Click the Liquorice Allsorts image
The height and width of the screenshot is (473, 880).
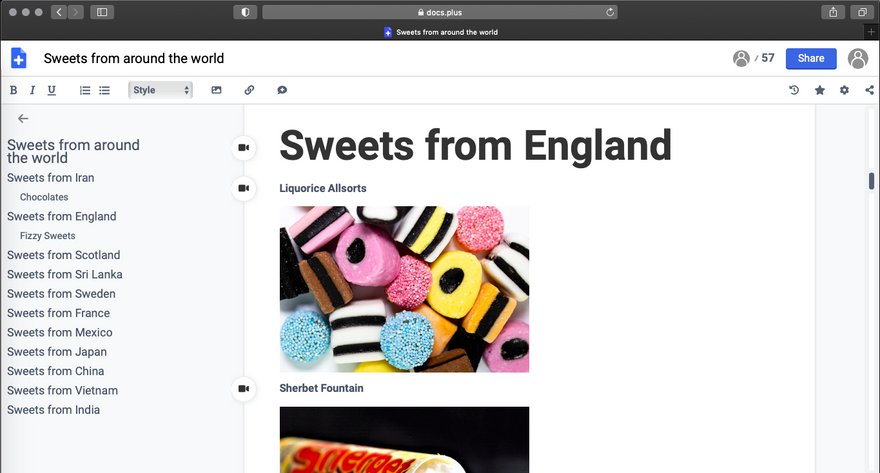(x=404, y=289)
